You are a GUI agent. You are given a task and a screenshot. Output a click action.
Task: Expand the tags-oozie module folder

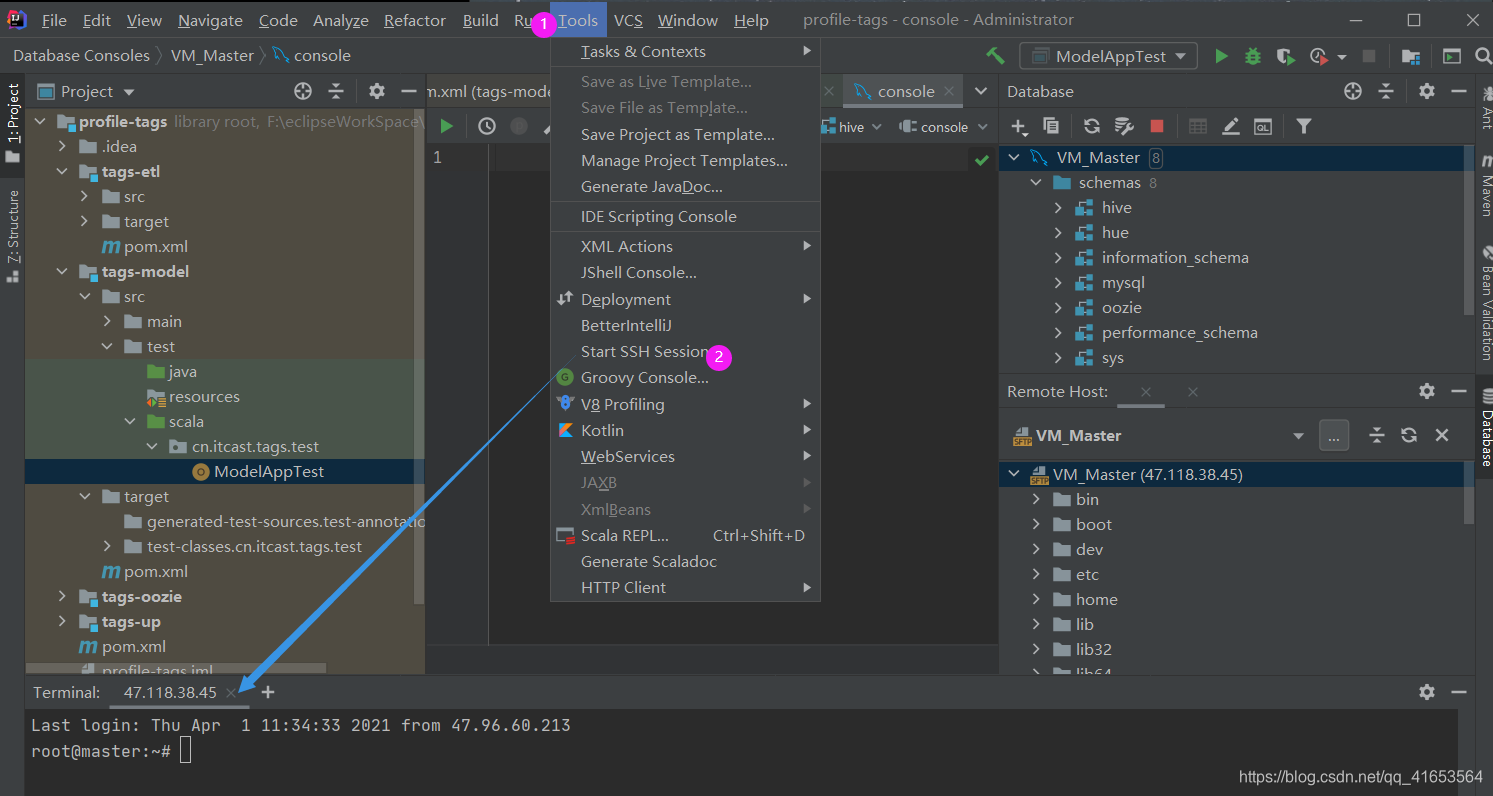point(62,597)
